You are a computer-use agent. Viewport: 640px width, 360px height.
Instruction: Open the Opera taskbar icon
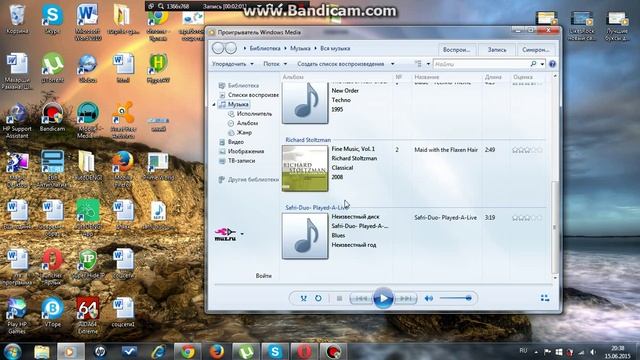[304, 351]
